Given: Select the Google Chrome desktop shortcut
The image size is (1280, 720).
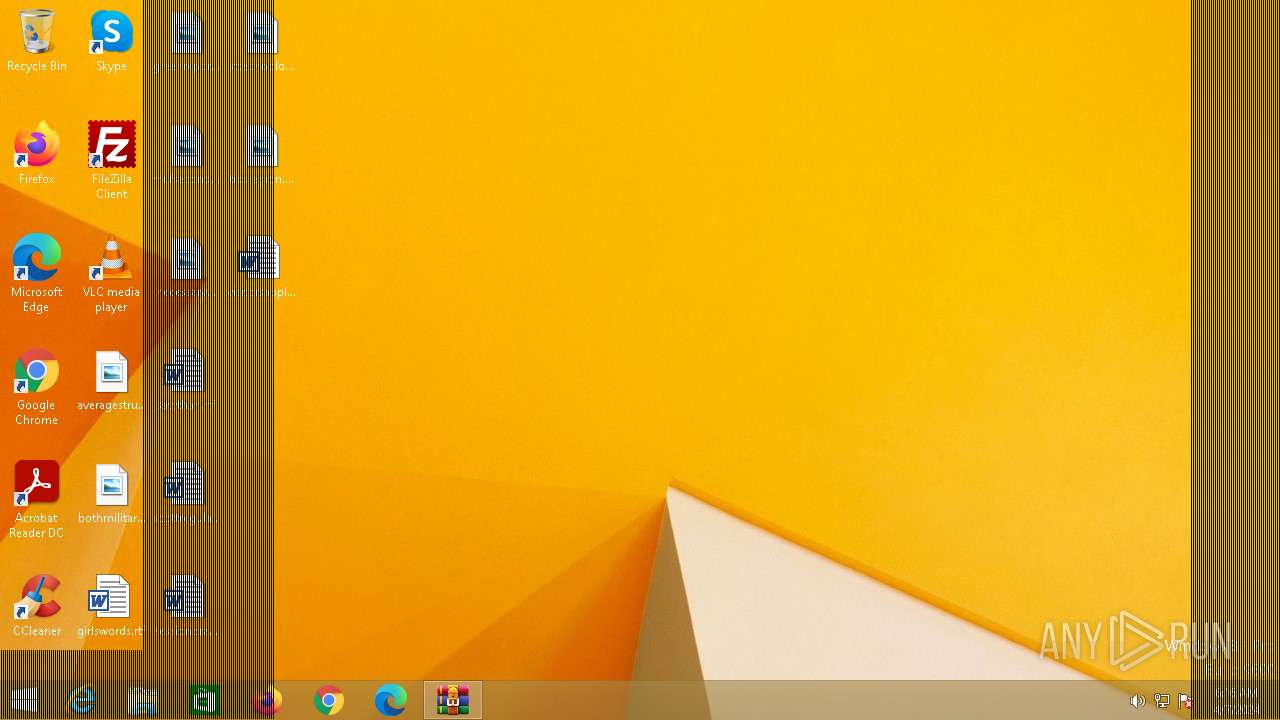Looking at the screenshot, I should 36,387.
